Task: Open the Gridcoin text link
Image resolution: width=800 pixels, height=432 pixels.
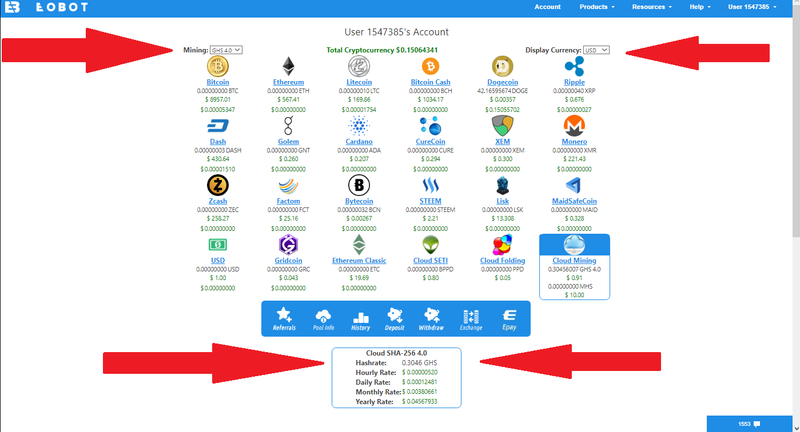Action: click(x=288, y=261)
